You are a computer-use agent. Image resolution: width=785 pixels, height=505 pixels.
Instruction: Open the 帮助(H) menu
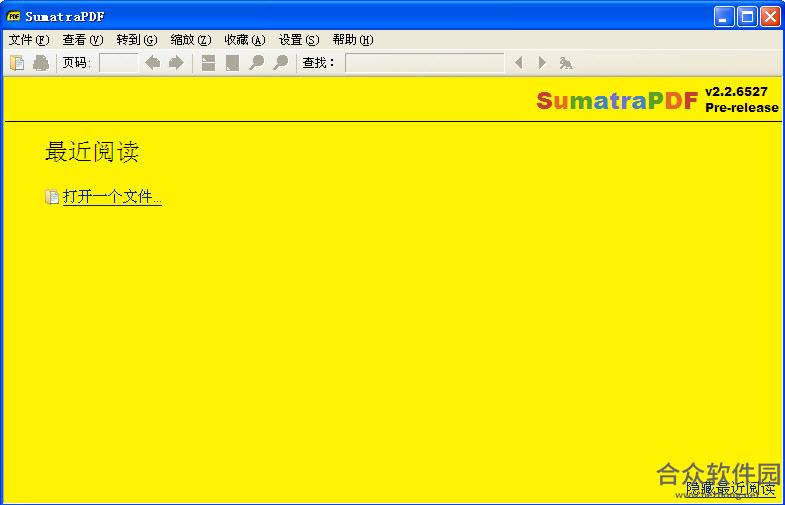pos(353,40)
